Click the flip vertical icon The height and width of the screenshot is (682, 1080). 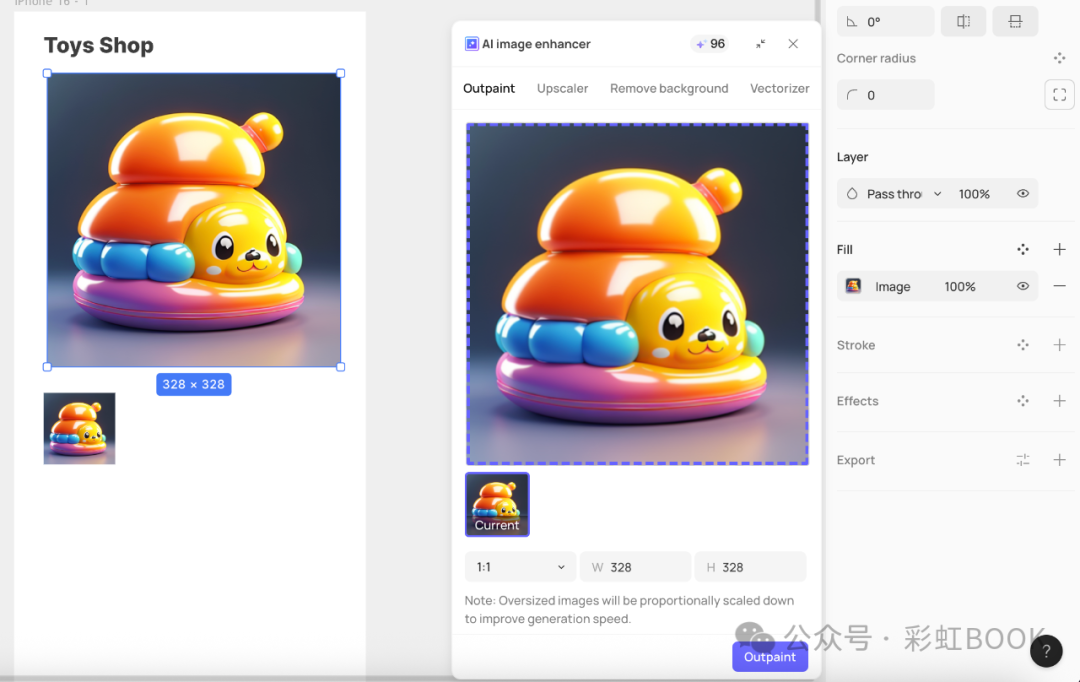pos(1015,21)
